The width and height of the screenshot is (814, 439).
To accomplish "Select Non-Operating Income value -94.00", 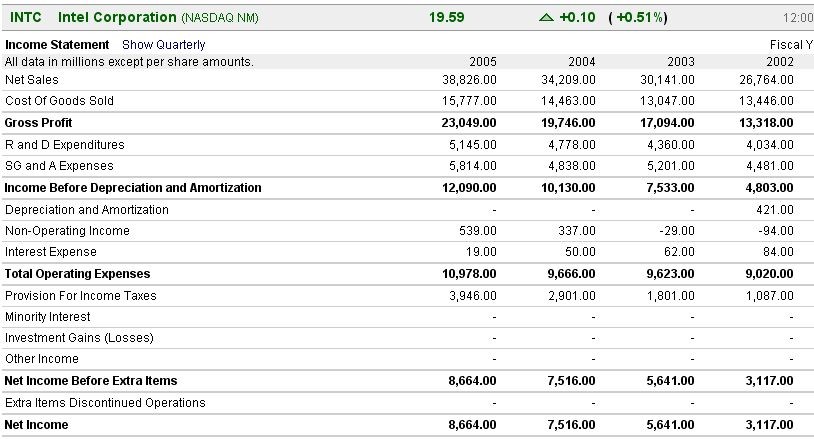I will 776,231.
